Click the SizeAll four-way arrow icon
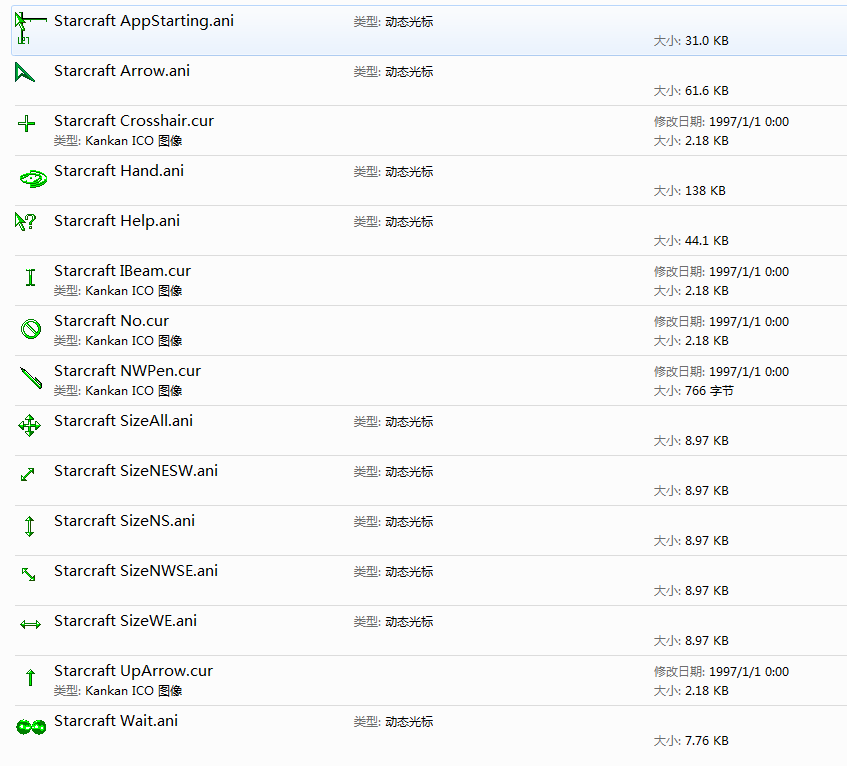847x766 pixels. (x=29, y=426)
